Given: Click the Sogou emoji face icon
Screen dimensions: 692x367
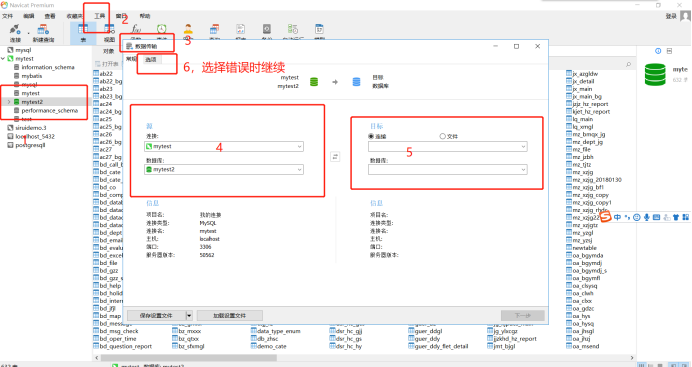Looking at the screenshot, I should pyautogui.click(x=636, y=217).
